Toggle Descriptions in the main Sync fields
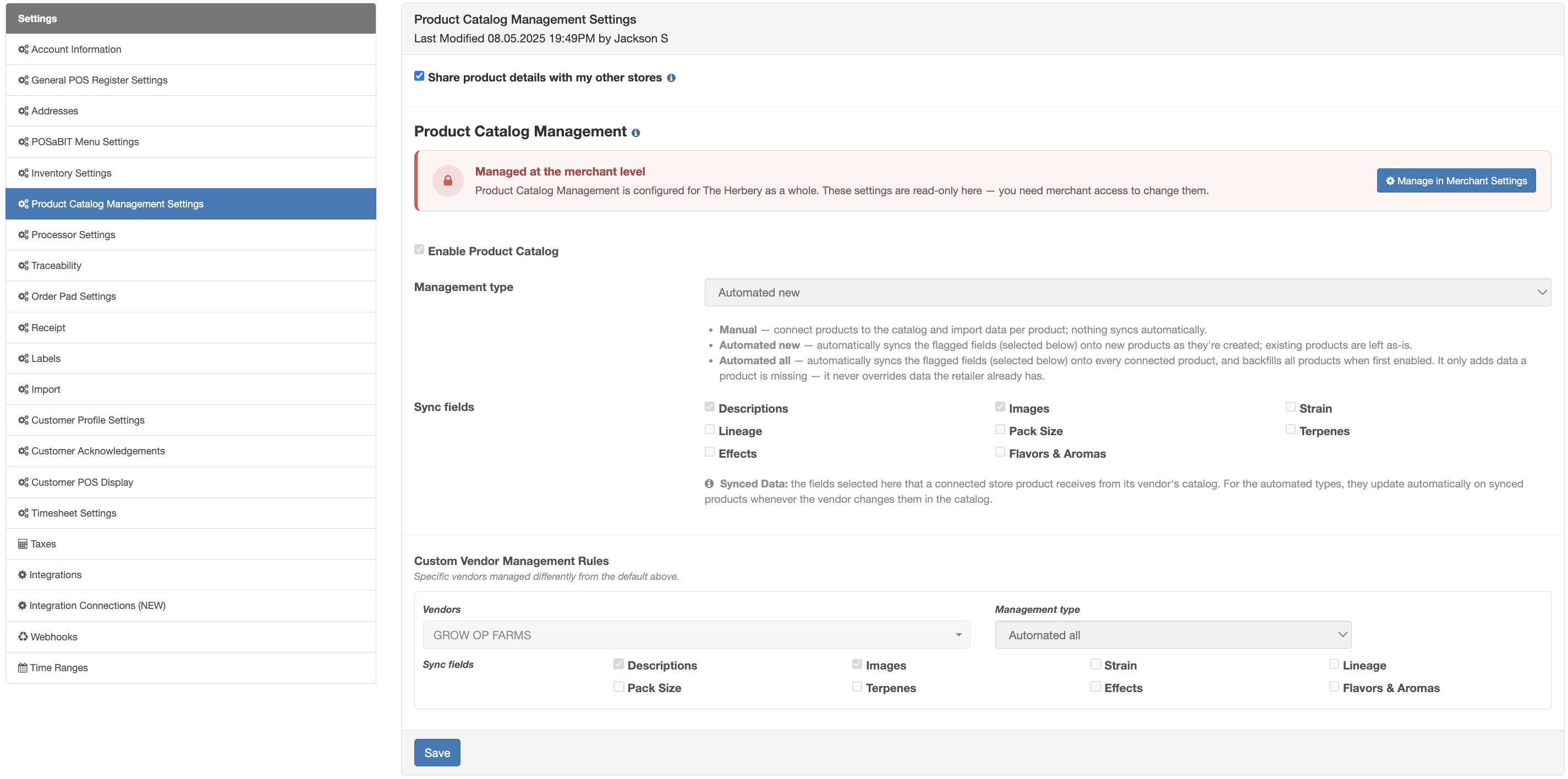Image resolution: width=1568 pixels, height=779 pixels. [710, 407]
